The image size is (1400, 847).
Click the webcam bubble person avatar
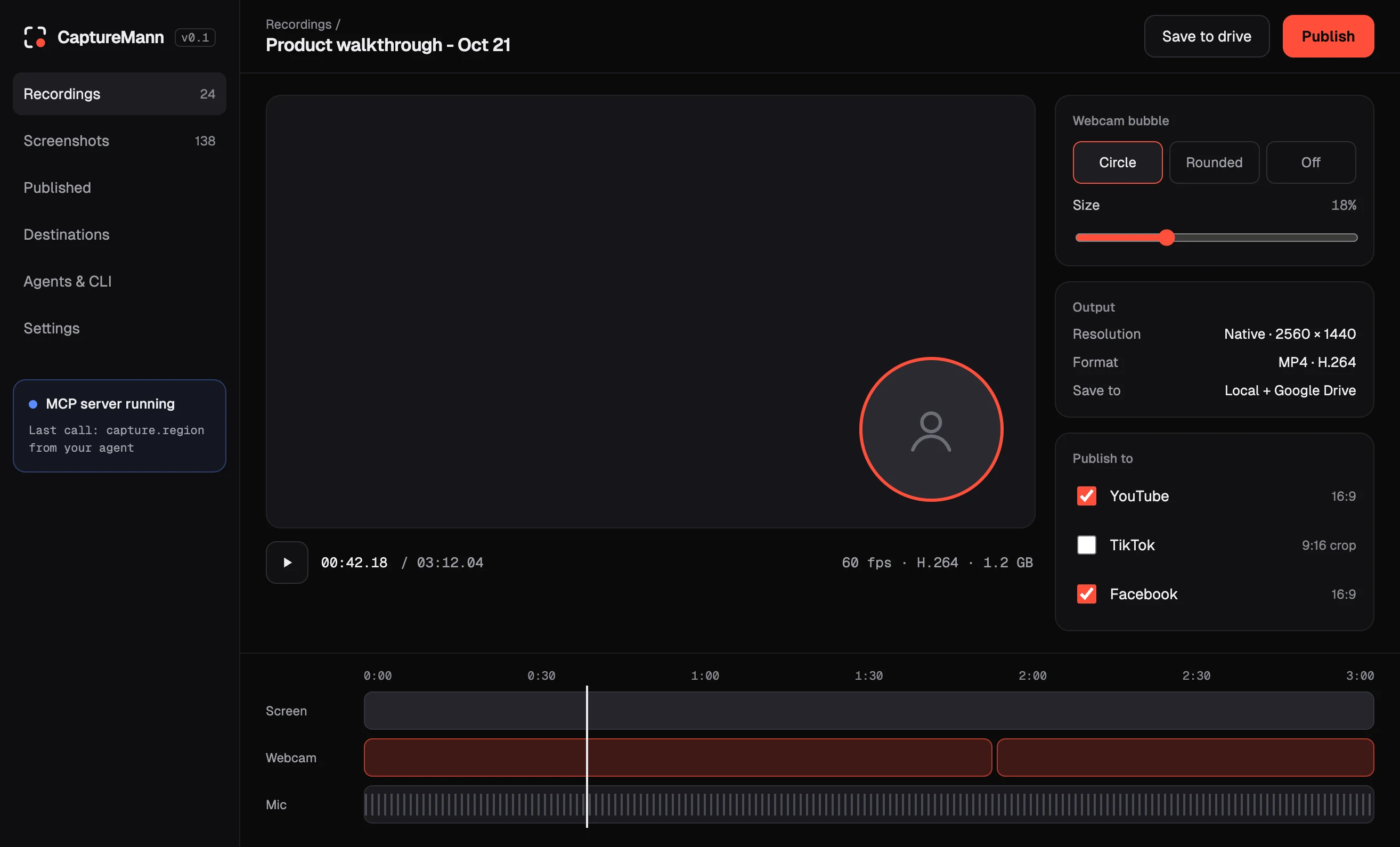coord(931,429)
